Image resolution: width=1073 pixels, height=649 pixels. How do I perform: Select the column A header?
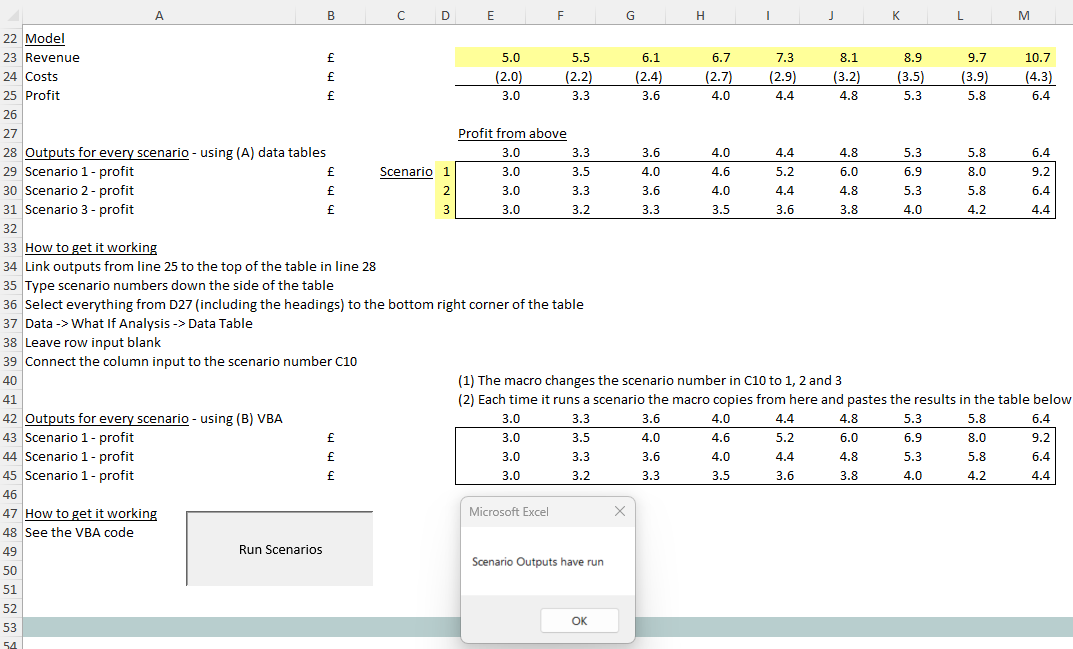pos(158,13)
